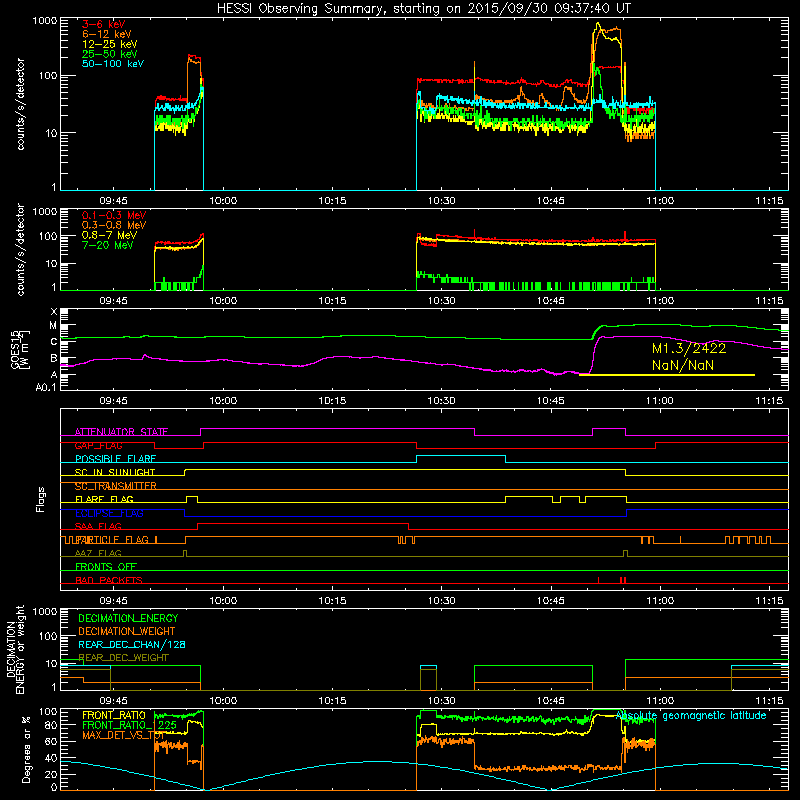This screenshot has height=800, width=800.
Task: Click the 09:45 tick label below the decimation panel
Action: click(x=113, y=701)
